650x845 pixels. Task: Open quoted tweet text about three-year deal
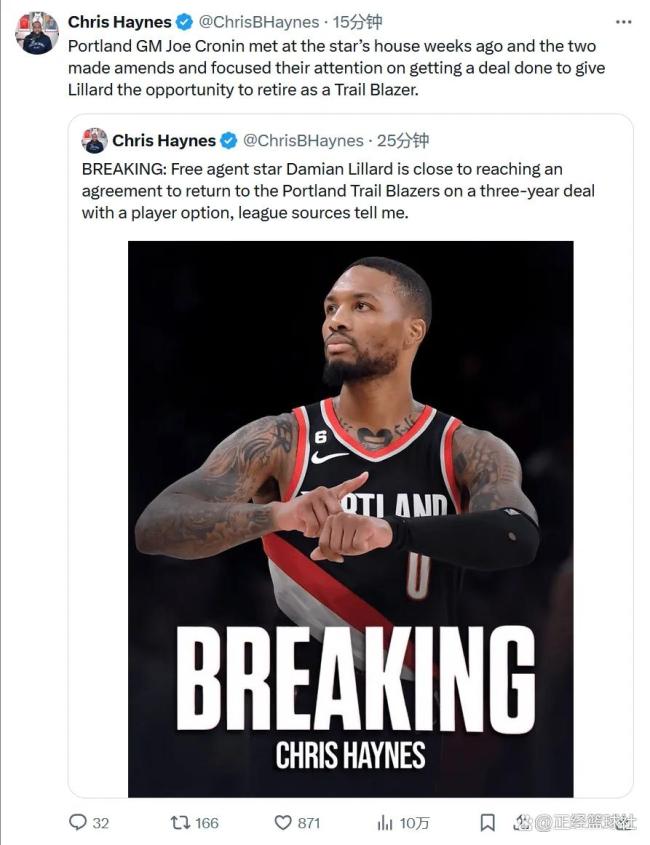(x=338, y=191)
